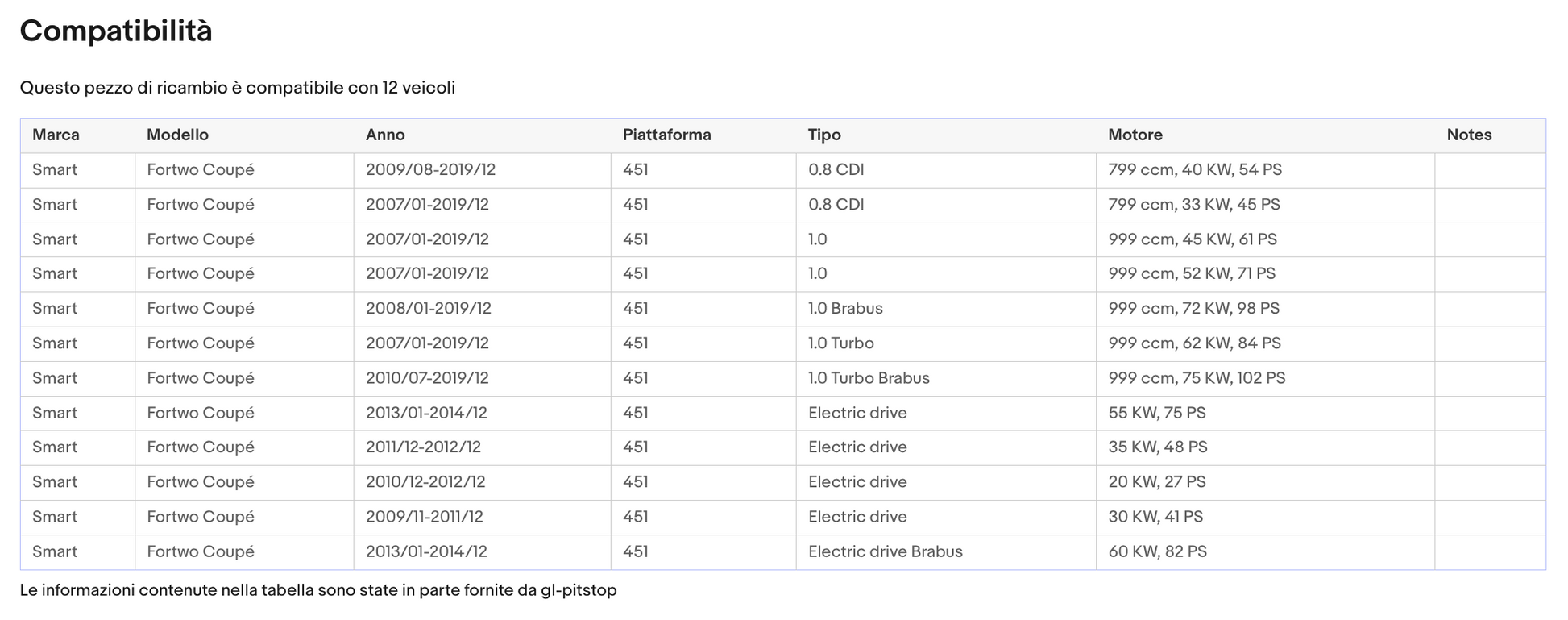Image resolution: width=1568 pixels, height=620 pixels.
Task: Click 'Questo pezzo di ricambio è compatibile' sentence
Action: pyautogui.click(x=238, y=88)
